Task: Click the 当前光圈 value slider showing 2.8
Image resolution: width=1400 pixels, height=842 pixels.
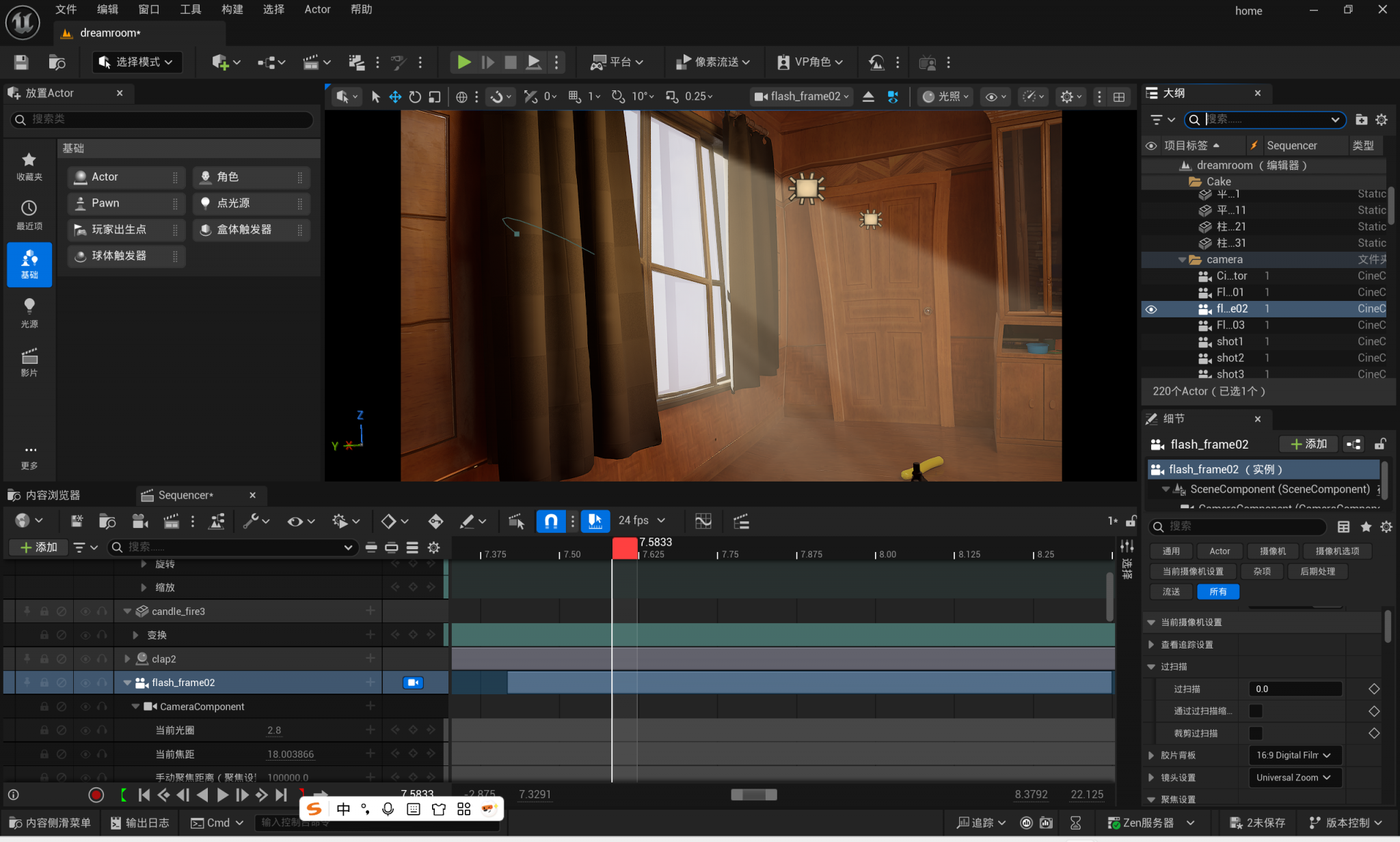Action: pos(274,730)
